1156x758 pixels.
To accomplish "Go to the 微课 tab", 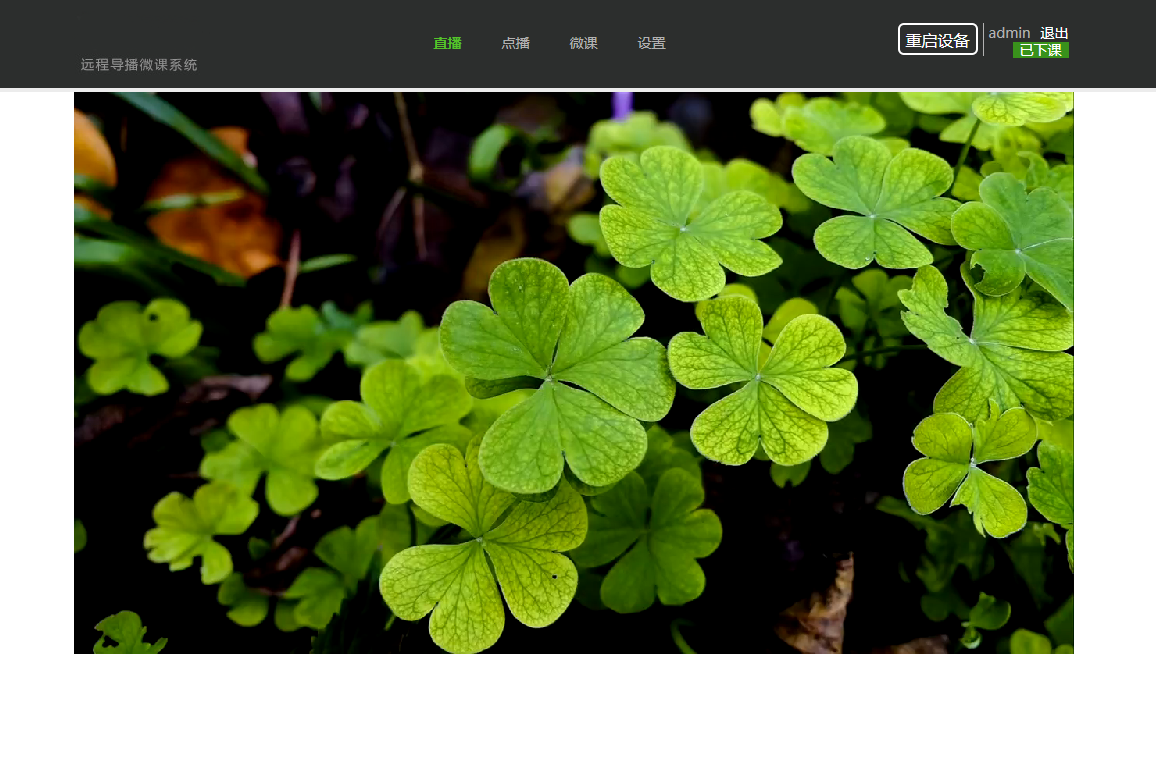I will click(x=583, y=43).
